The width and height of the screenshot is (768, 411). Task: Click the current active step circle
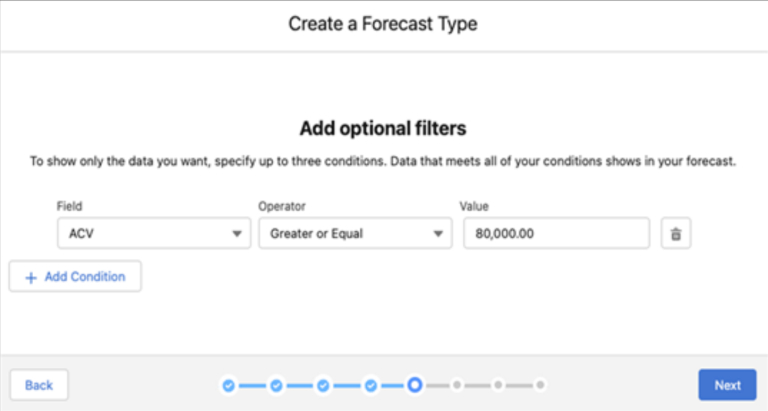click(x=414, y=385)
